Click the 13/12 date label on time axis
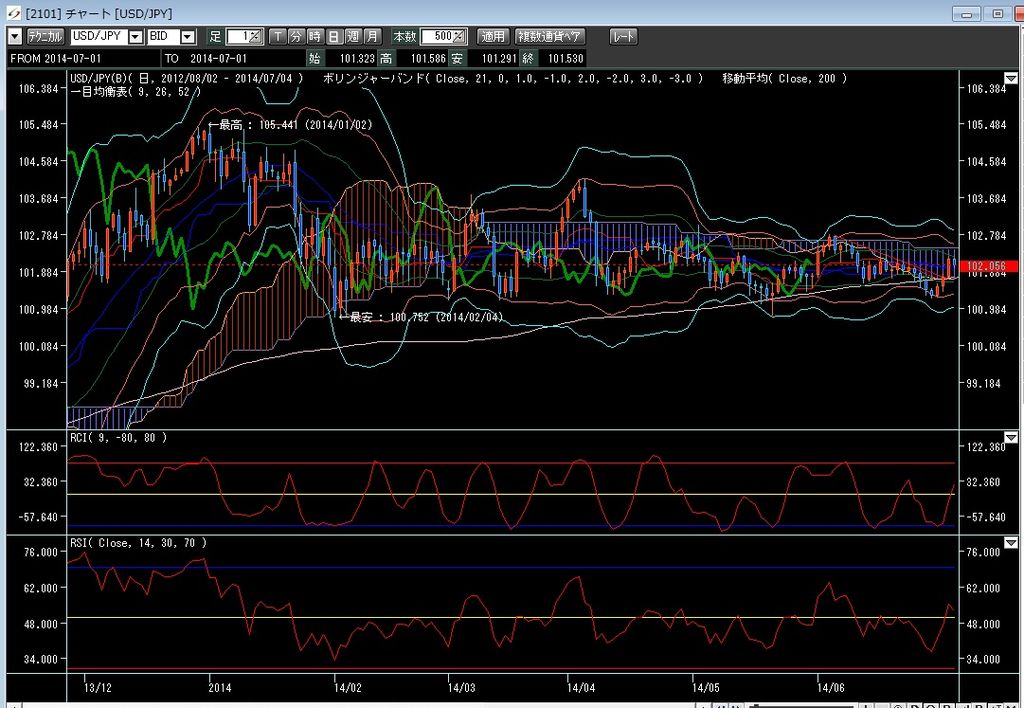The image size is (1024, 708). click(x=97, y=687)
